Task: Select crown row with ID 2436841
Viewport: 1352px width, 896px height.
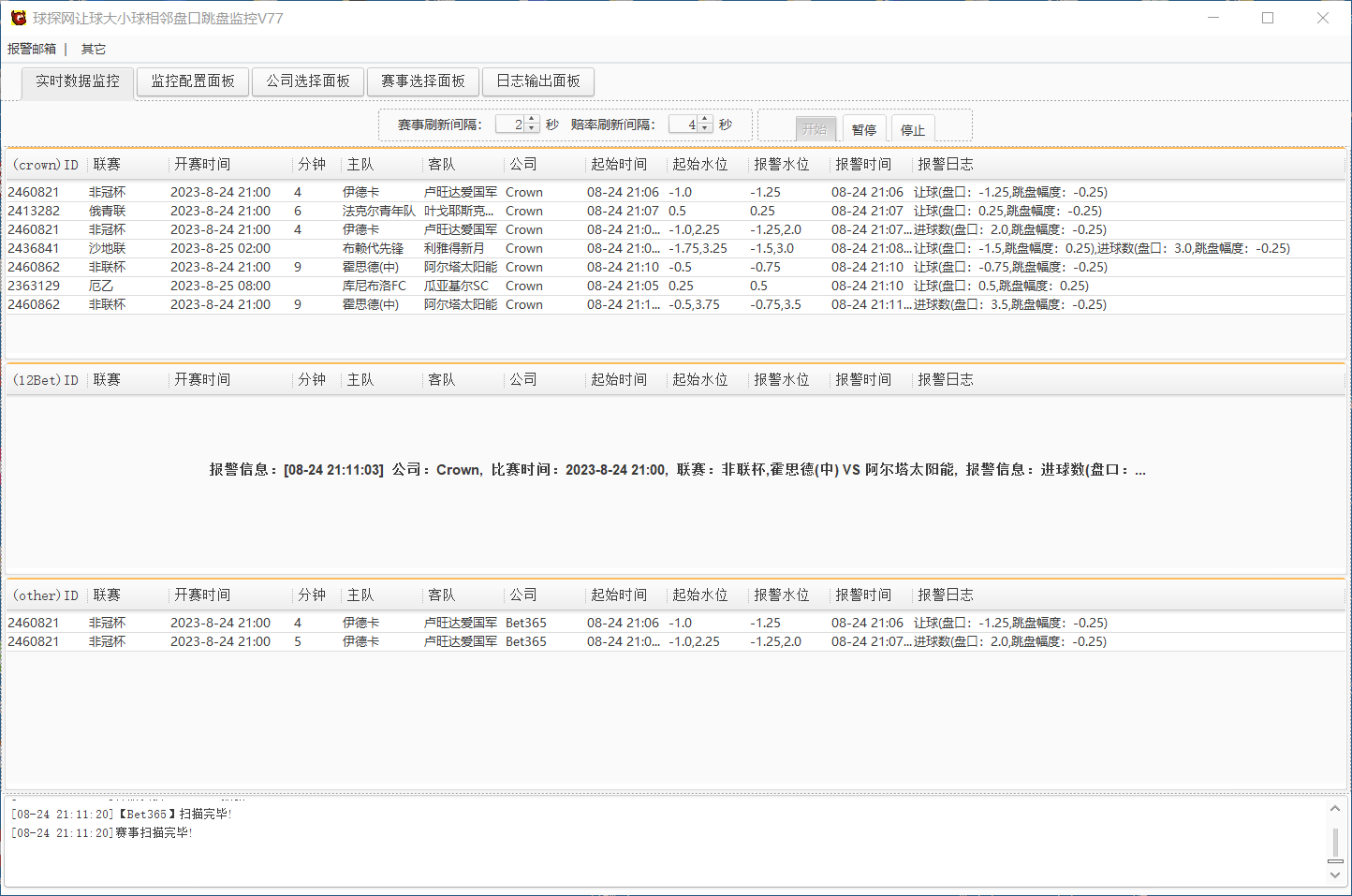Action: (x=675, y=248)
